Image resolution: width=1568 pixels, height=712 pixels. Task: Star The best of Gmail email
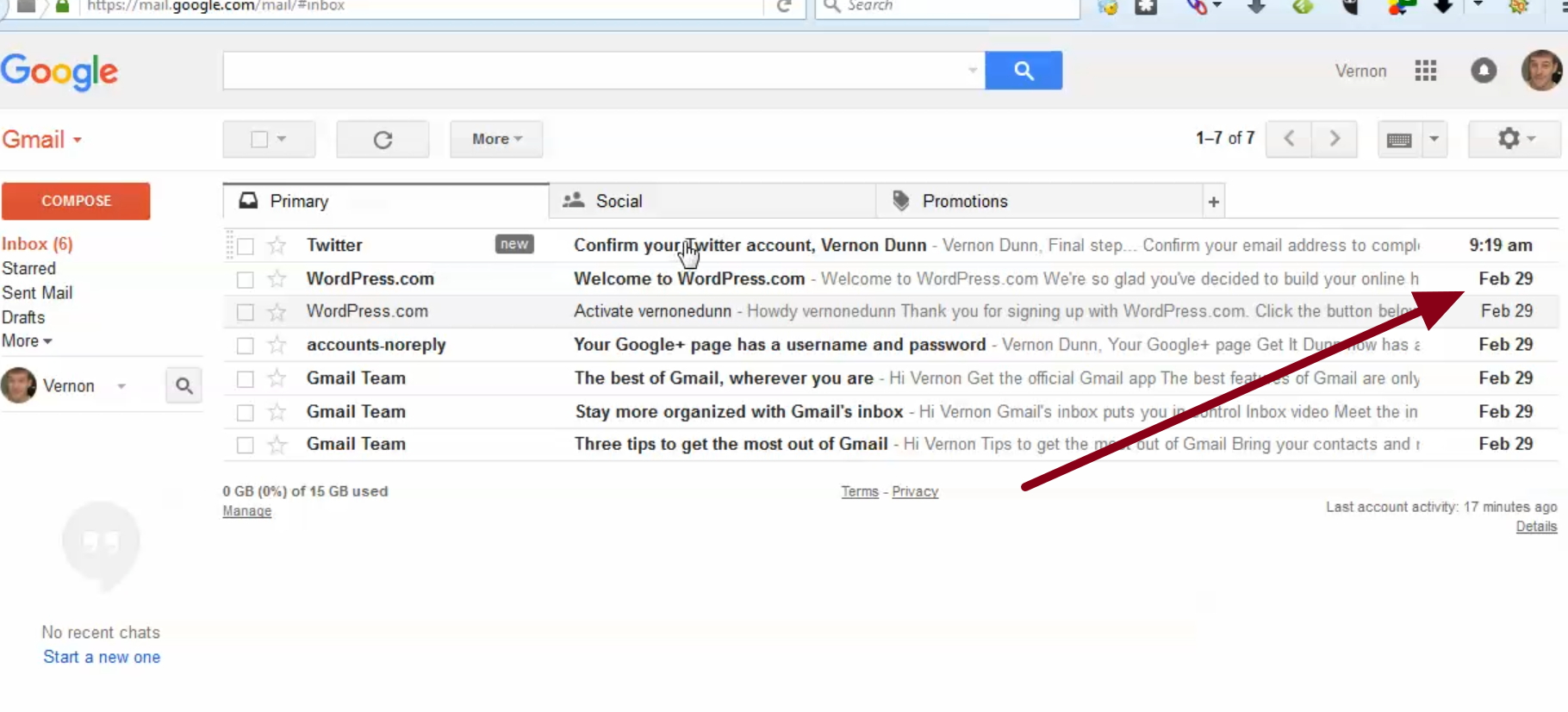pos(277,378)
